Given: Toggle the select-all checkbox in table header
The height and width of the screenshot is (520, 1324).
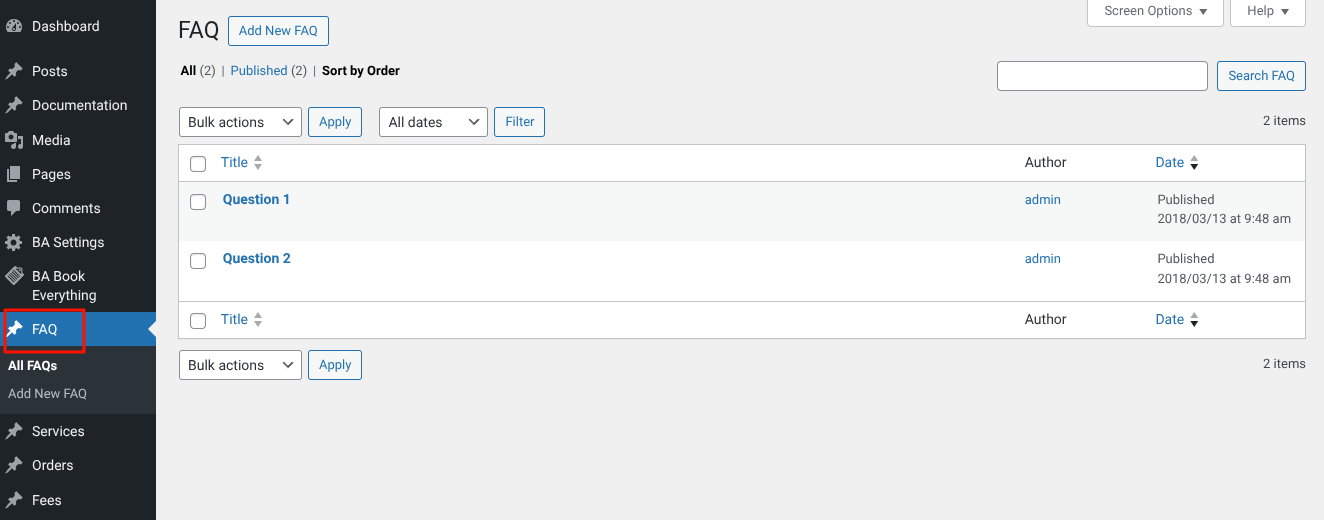Looking at the screenshot, I should [x=198, y=163].
